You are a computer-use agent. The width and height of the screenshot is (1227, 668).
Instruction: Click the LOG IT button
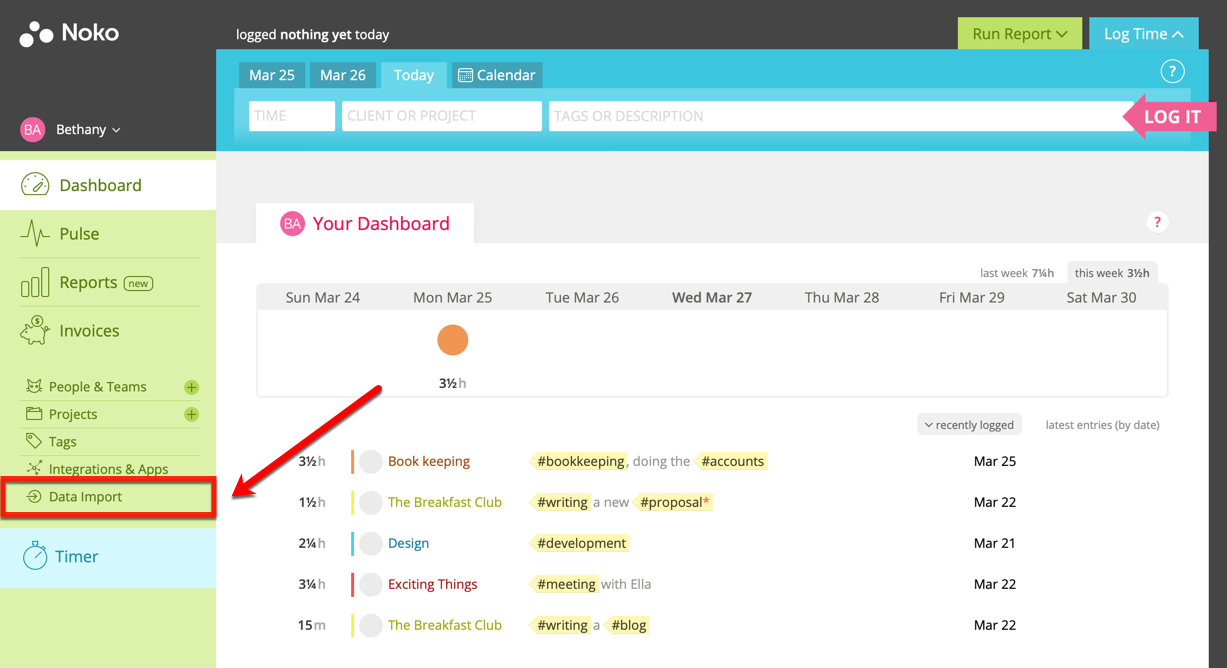coord(1171,117)
